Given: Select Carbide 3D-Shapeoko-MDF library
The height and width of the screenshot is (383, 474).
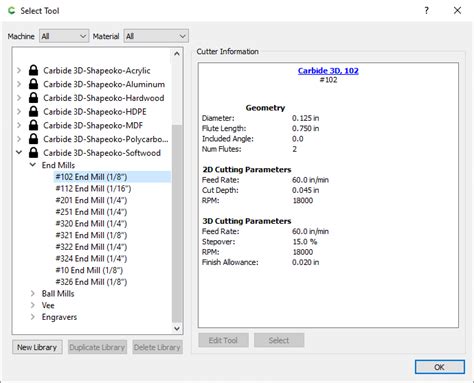Looking at the screenshot, I should [93, 125].
